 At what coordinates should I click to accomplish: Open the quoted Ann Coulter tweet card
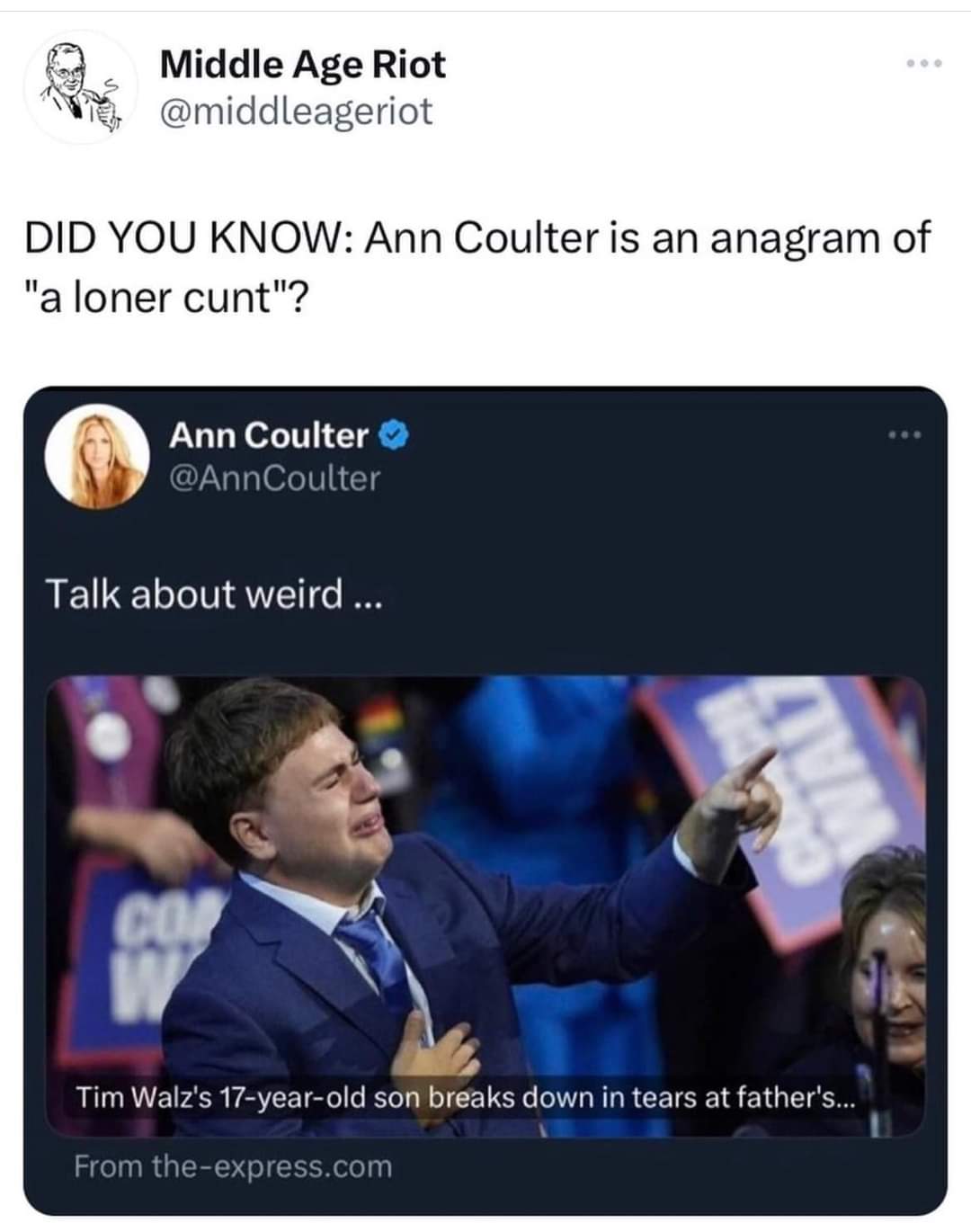[x=485, y=800]
